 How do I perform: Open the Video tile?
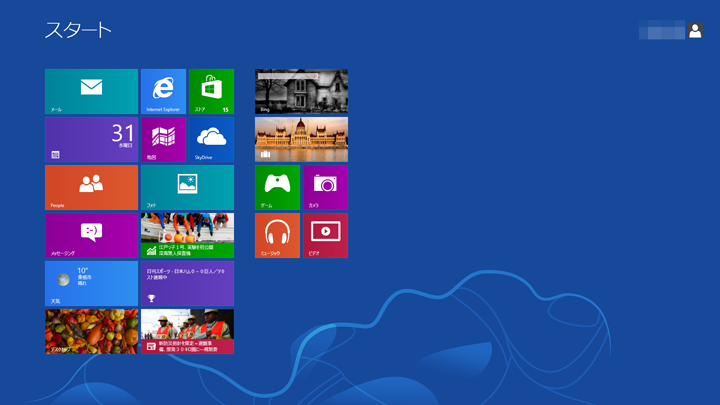[x=326, y=236]
